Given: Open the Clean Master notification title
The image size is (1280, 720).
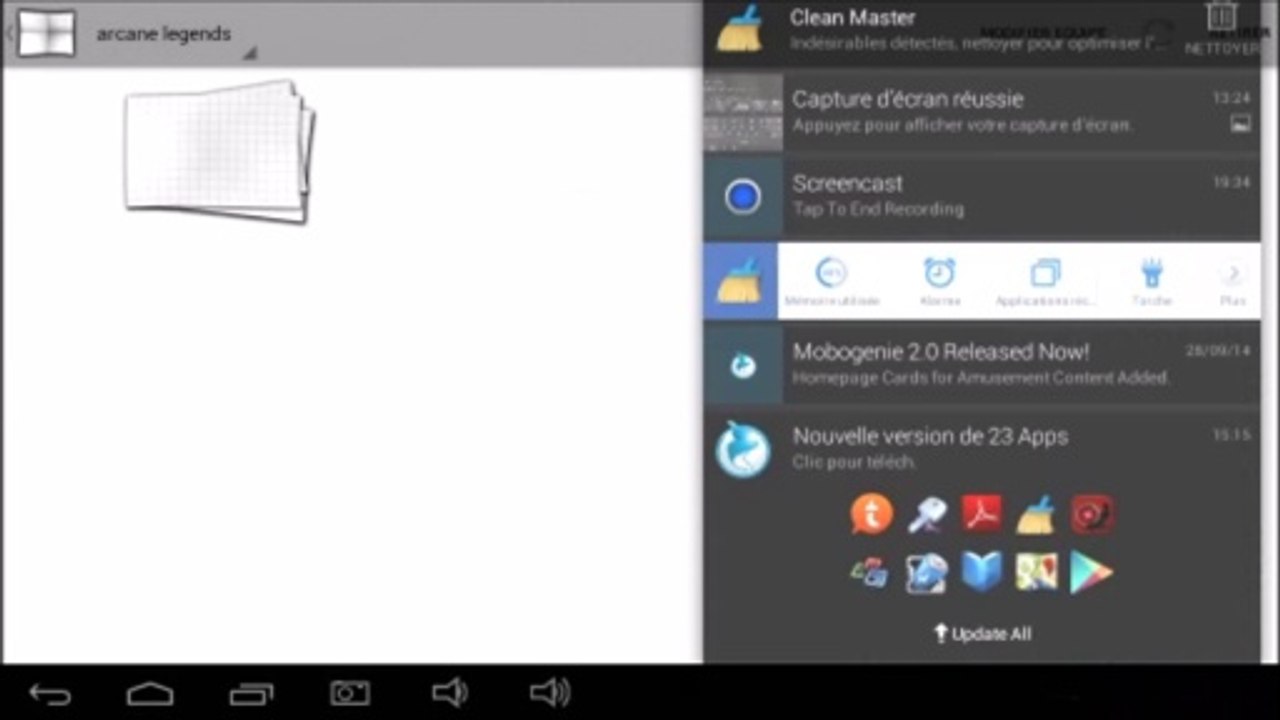Looking at the screenshot, I should pyautogui.click(x=852, y=17).
